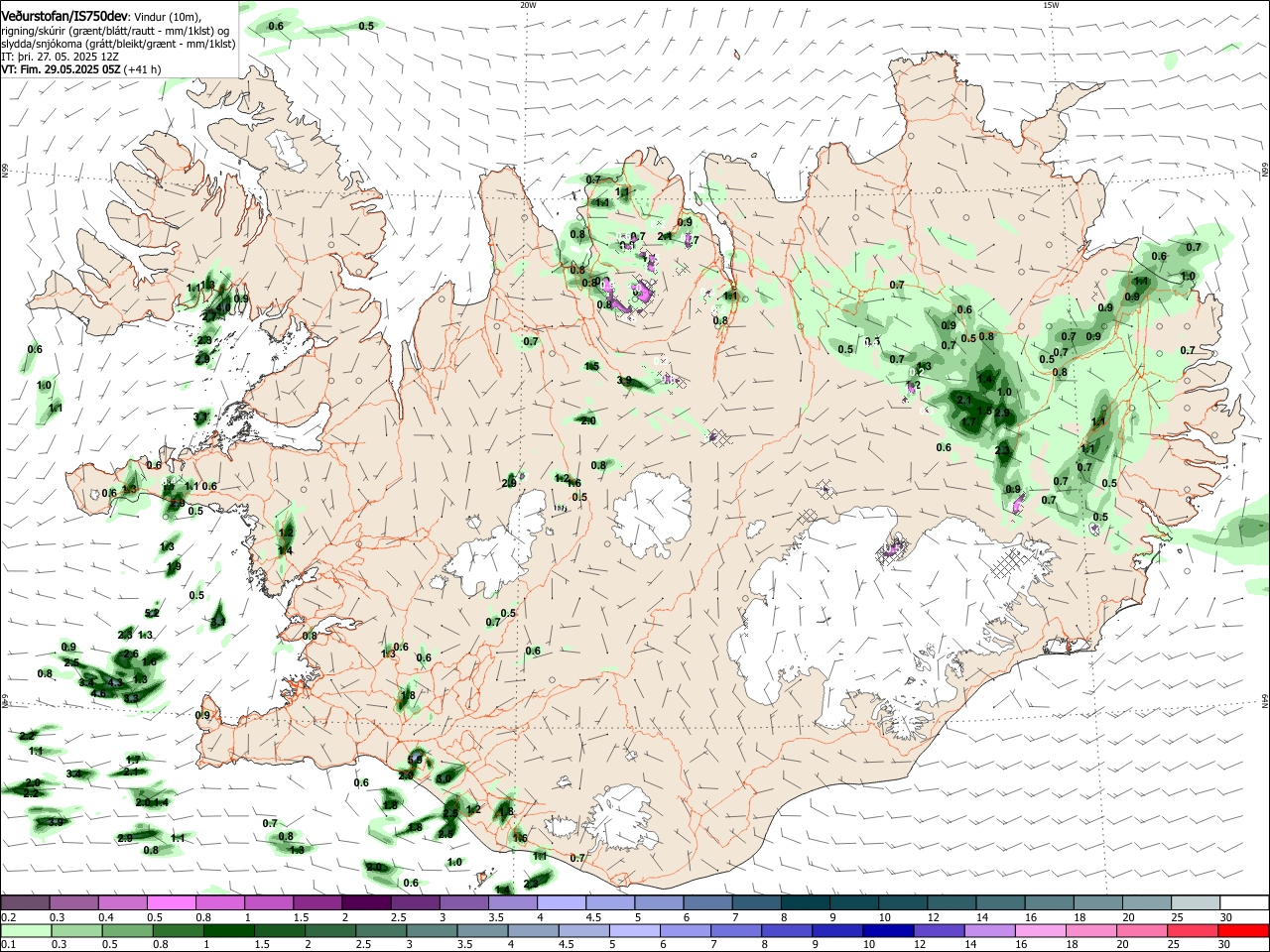
Task: Click the Hofsjökull glacier in central Iceland
Action: 652,512
